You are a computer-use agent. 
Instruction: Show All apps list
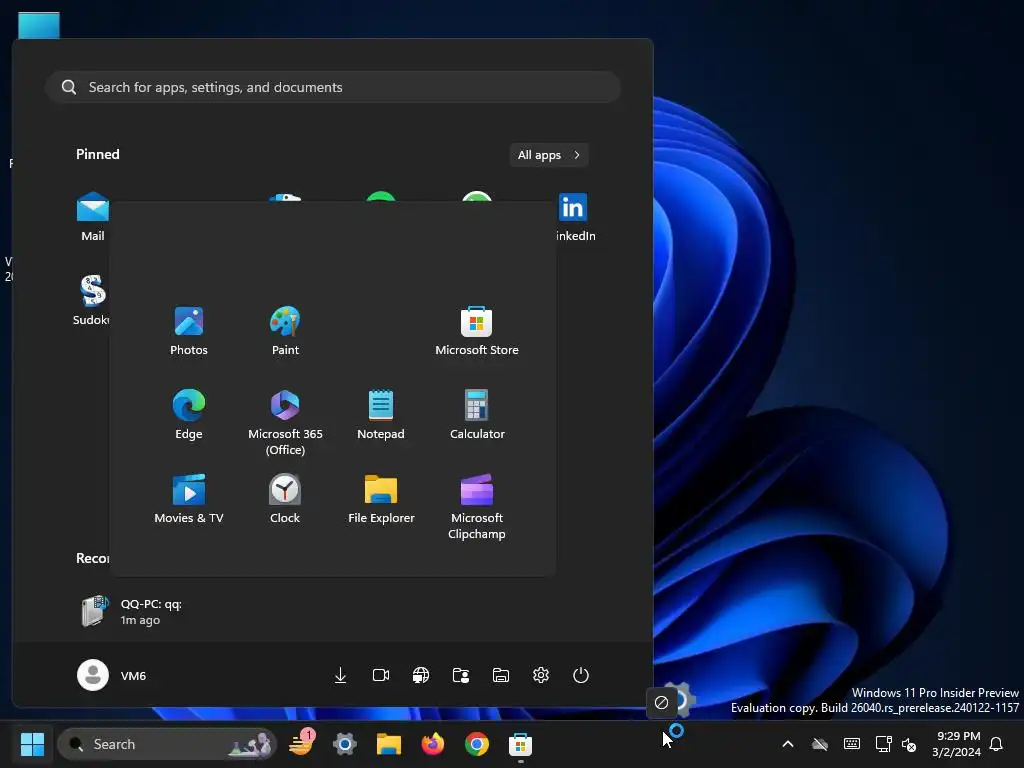[x=549, y=155]
